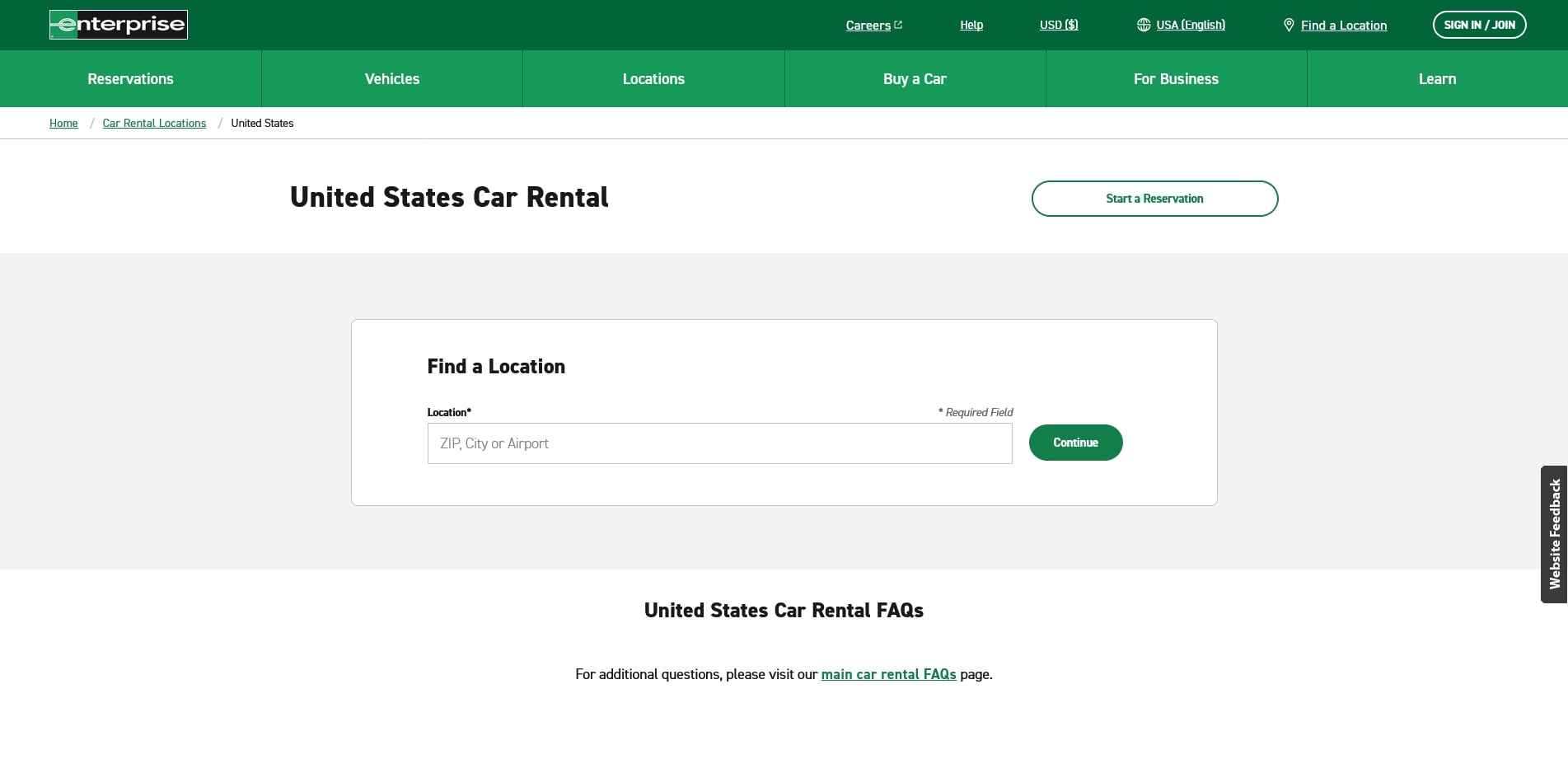Open the Help link

[x=971, y=25]
